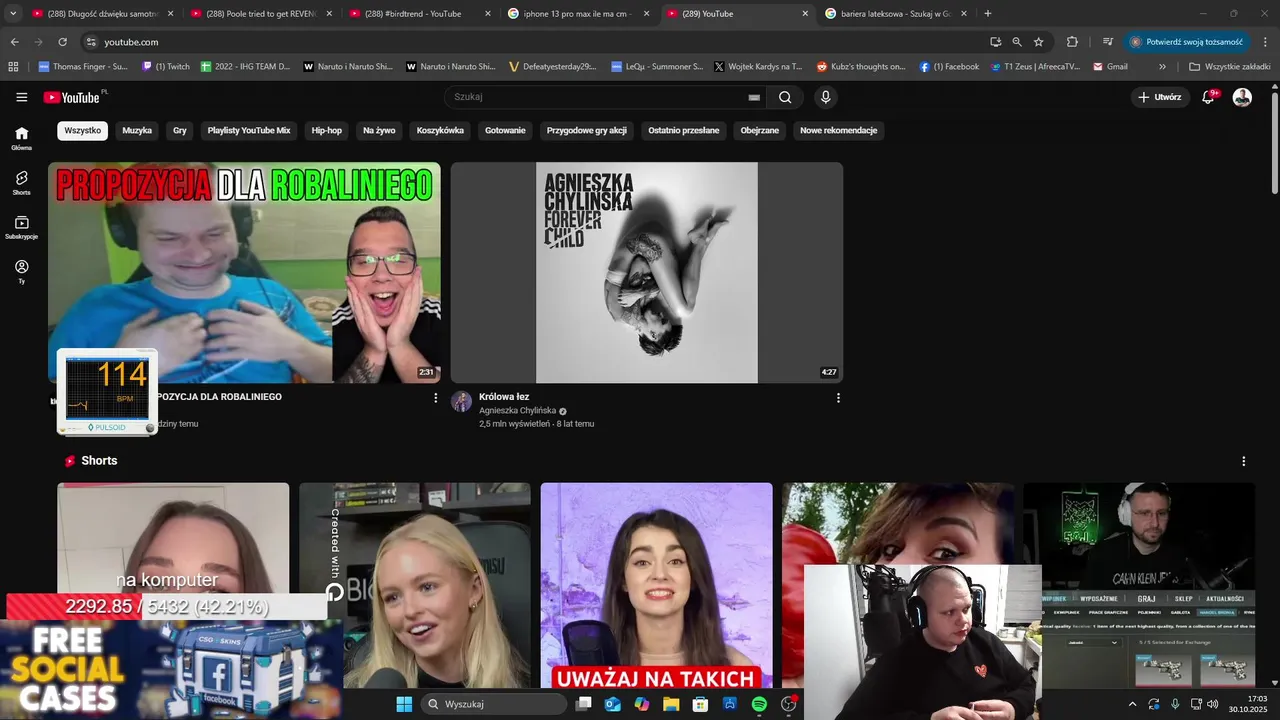Show hidden system tray icons
Screen dimensions: 1280x720
[1132, 704]
